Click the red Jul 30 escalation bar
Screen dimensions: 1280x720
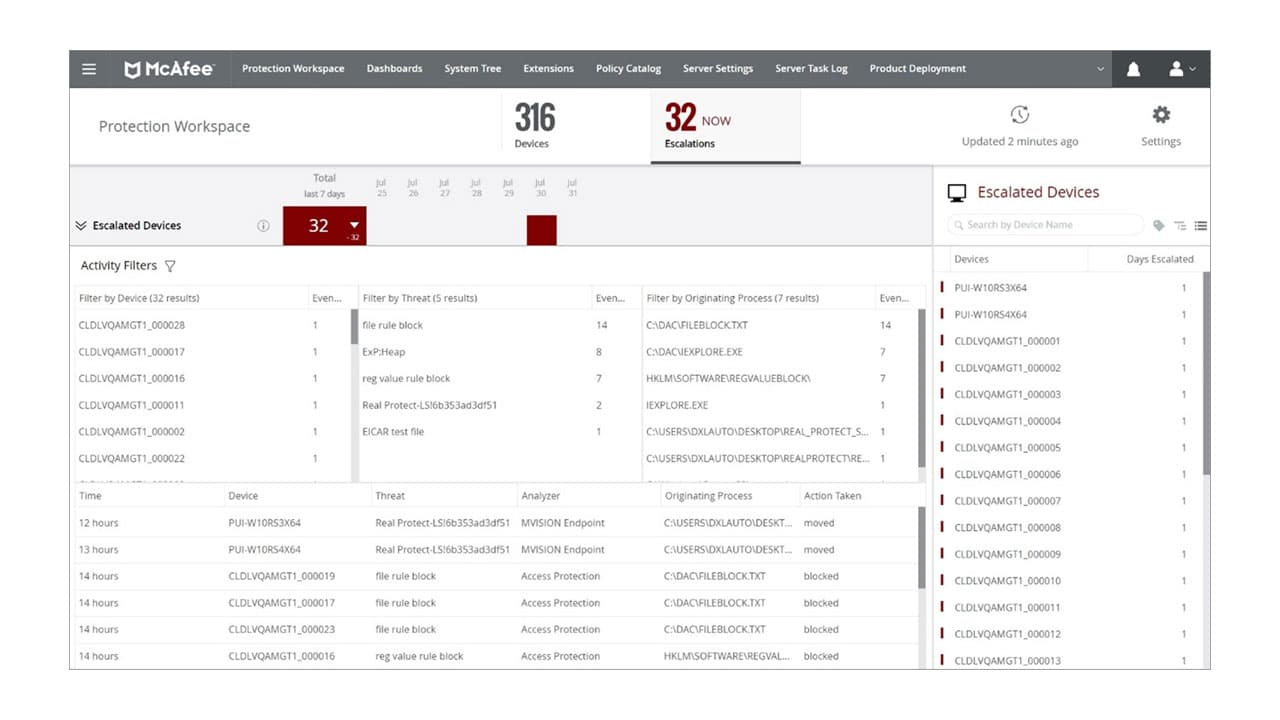541,230
